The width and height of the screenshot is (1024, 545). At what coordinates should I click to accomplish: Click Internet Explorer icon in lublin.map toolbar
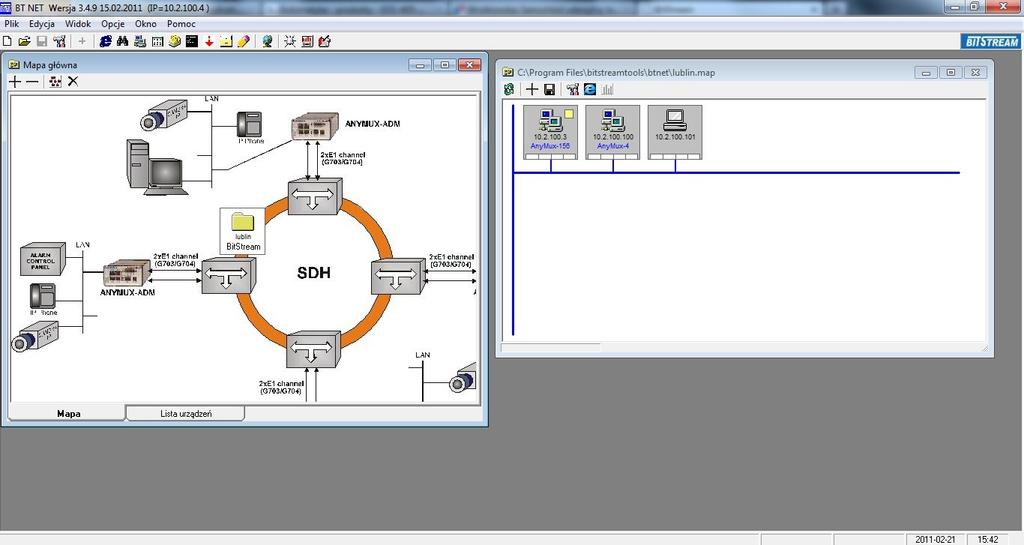click(590, 89)
